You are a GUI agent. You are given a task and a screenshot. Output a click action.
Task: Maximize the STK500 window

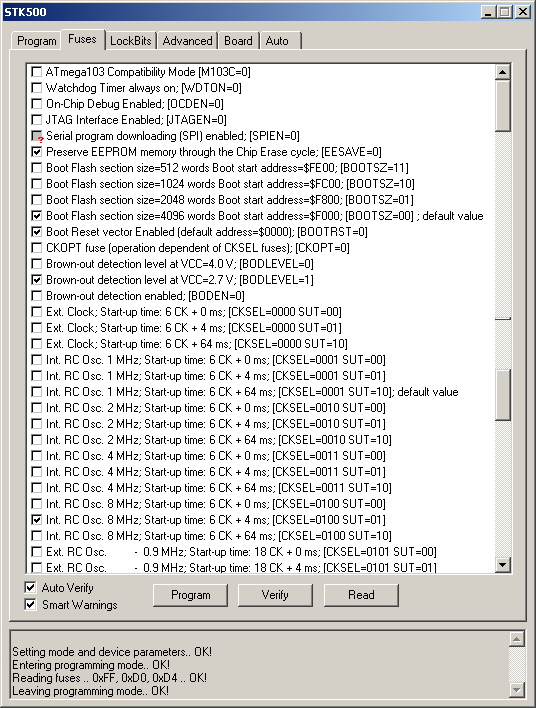(x=504, y=12)
